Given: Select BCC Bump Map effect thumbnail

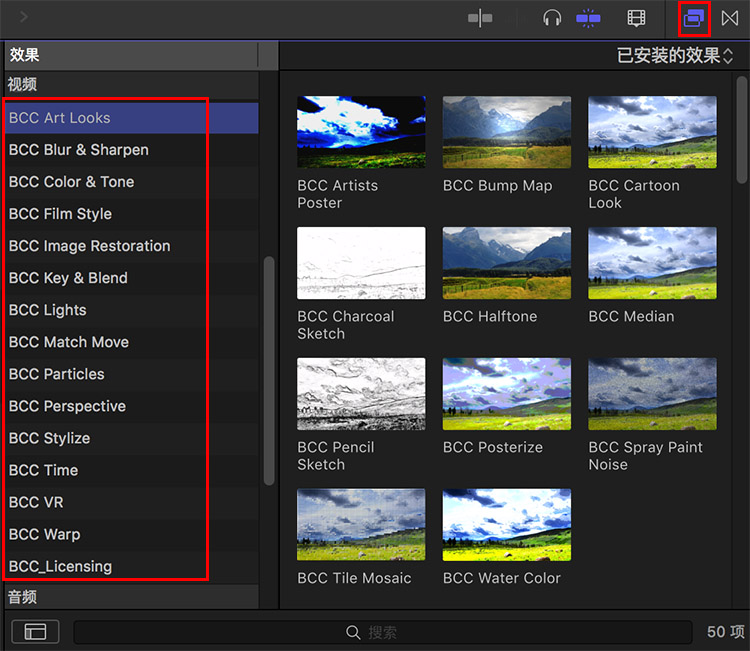Looking at the screenshot, I should pyautogui.click(x=507, y=132).
